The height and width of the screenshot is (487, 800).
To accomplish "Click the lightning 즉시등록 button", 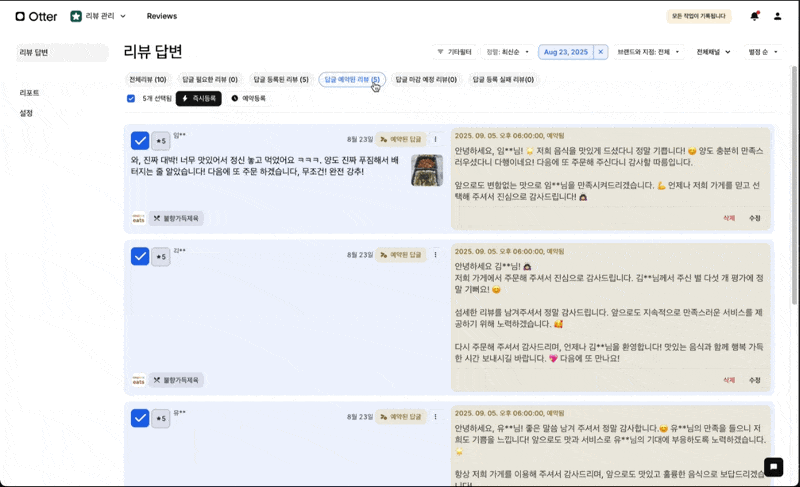I will [198, 98].
